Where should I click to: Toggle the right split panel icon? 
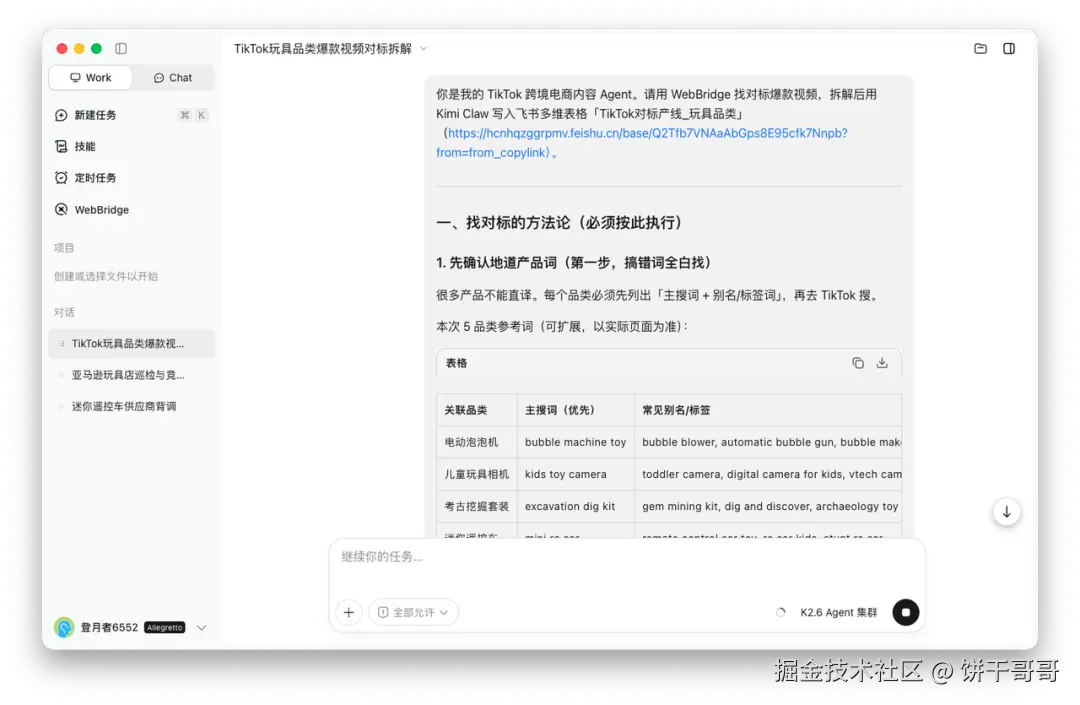[1009, 48]
